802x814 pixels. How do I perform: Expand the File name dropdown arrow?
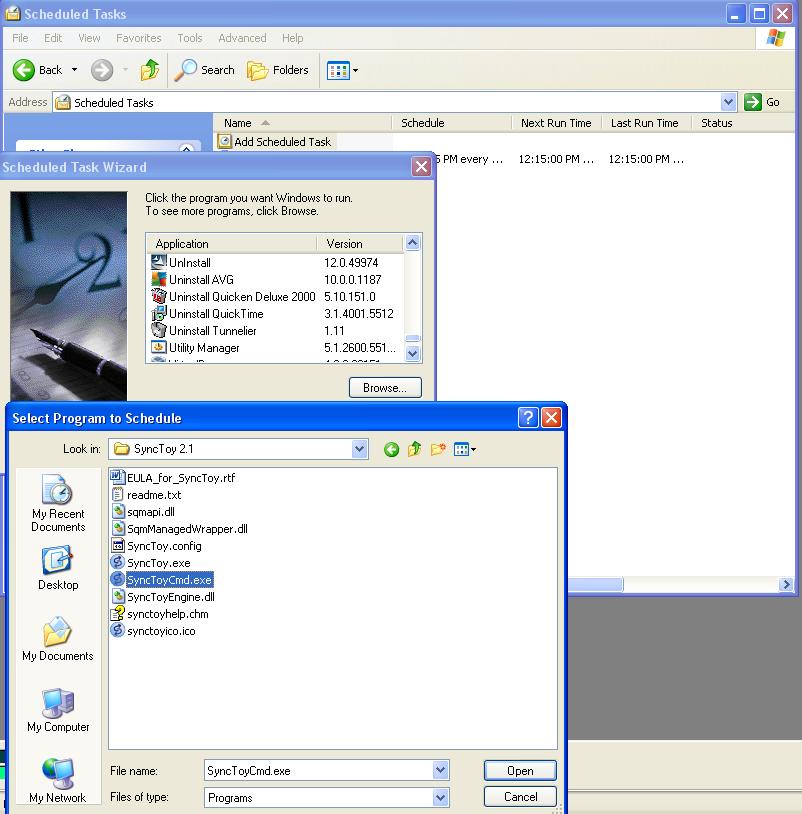coord(441,771)
